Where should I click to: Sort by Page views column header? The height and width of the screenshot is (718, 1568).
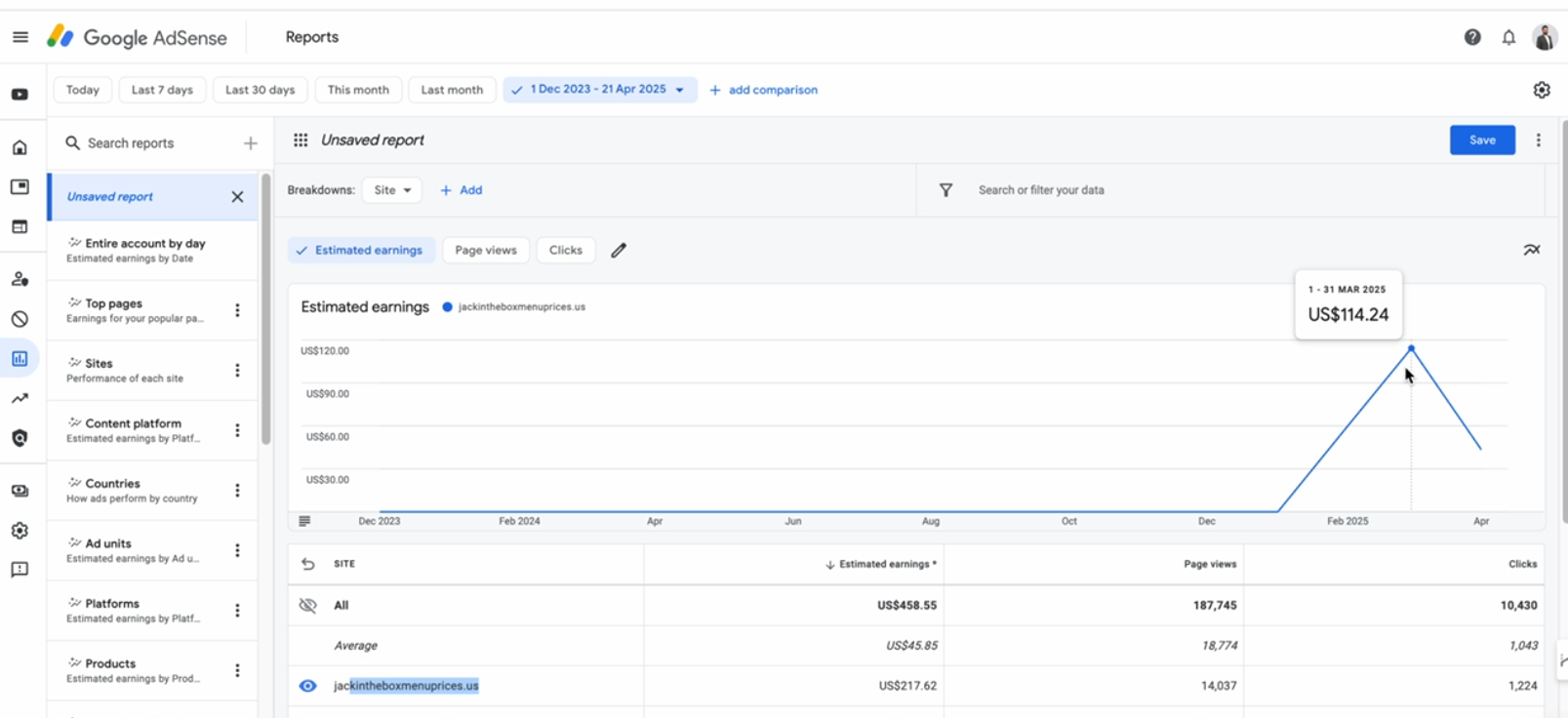[x=1210, y=564]
